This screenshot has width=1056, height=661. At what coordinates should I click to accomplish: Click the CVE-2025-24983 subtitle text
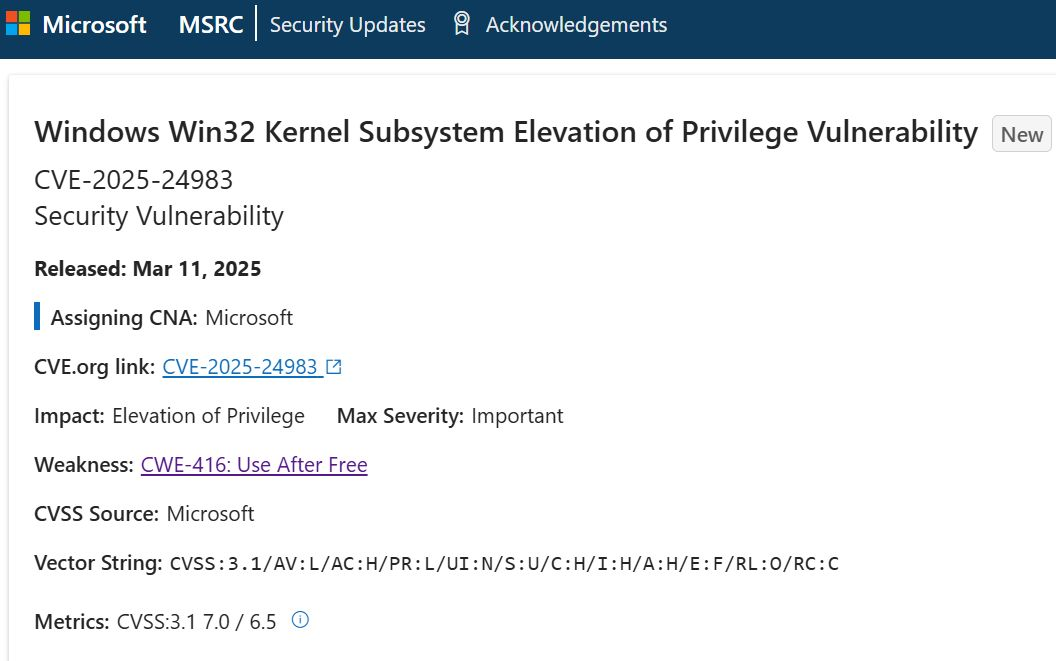(133, 180)
